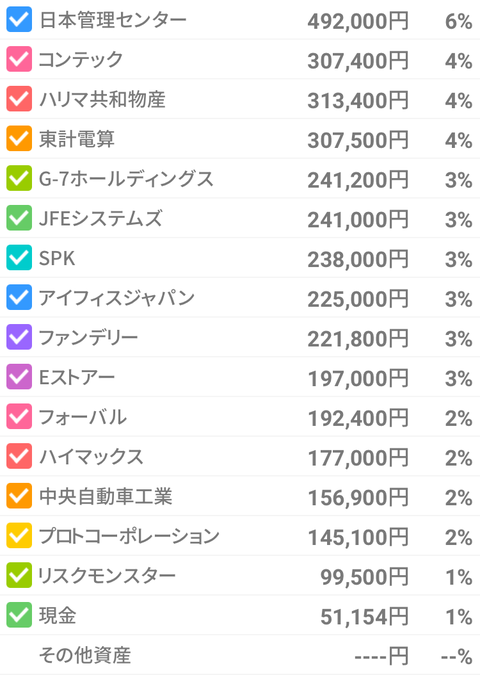480x675 pixels.
Task: Uncheck the G-7ホールディングス checkbox
Action: click(x=19, y=178)
